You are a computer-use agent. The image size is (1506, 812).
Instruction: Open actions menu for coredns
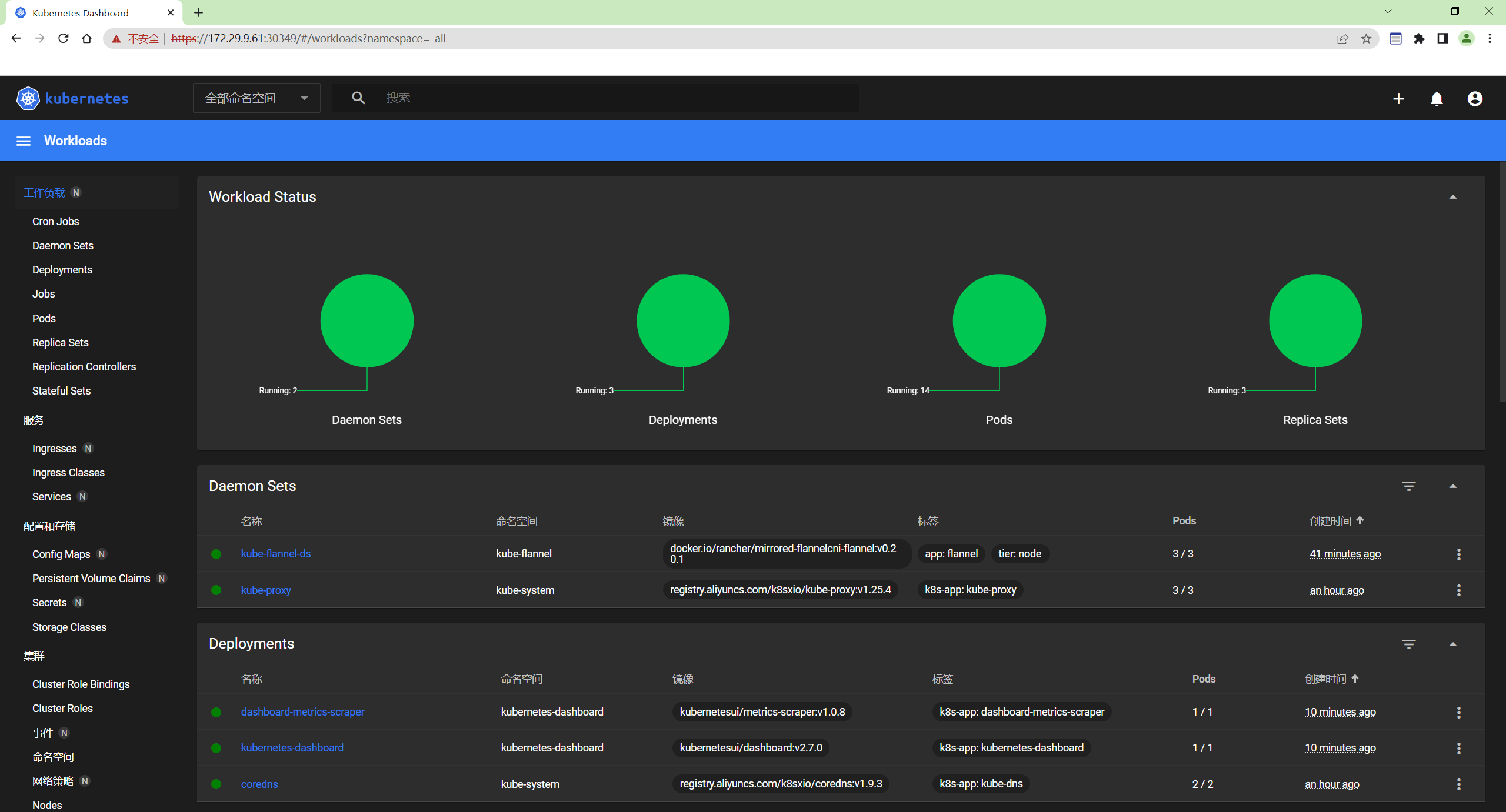pos(1458,784)
